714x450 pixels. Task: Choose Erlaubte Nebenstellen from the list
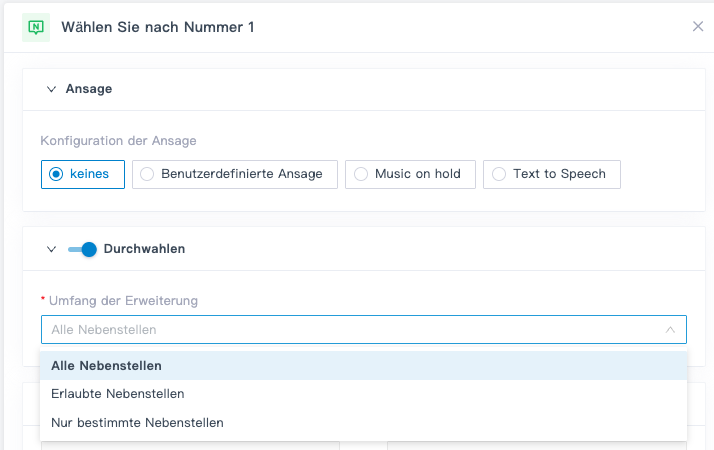pos(118,394)
